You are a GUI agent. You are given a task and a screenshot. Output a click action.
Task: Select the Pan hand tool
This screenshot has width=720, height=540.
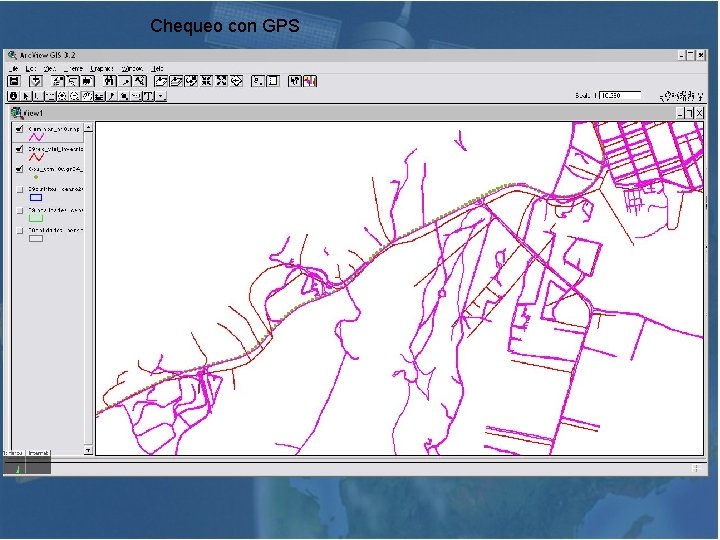[87, 96]
